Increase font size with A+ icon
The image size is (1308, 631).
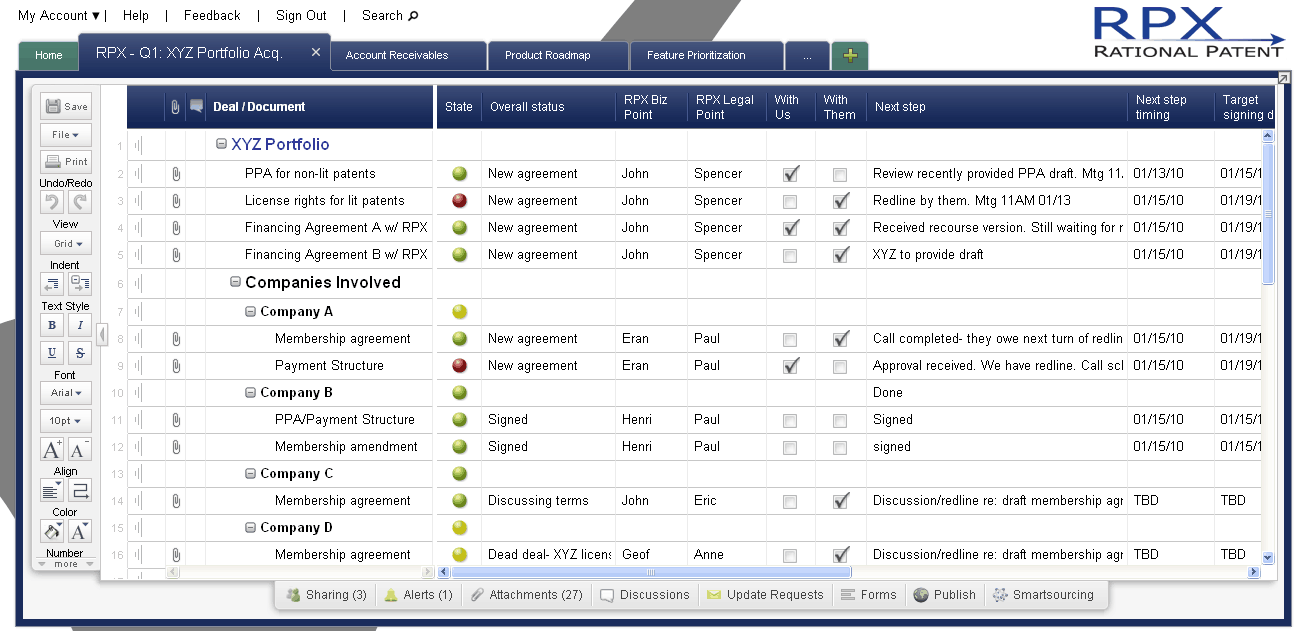click(52, 449)
